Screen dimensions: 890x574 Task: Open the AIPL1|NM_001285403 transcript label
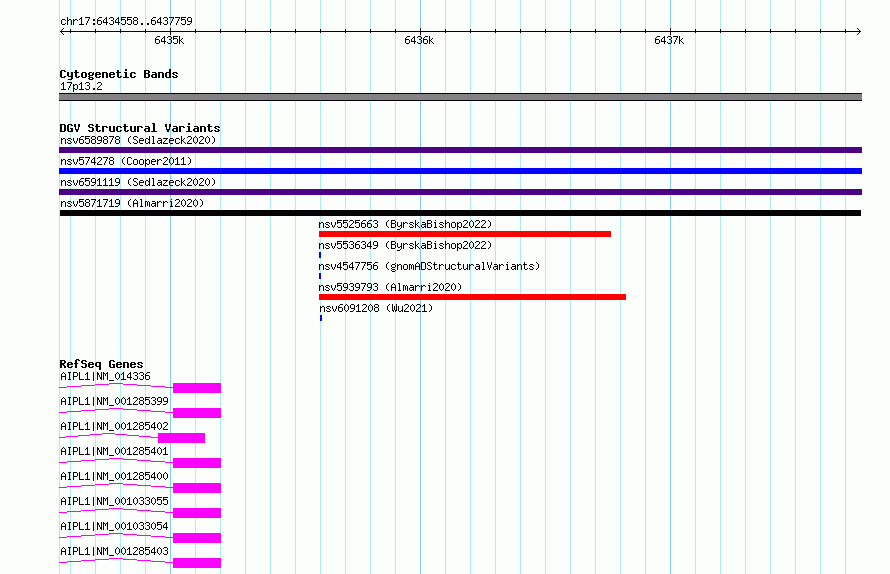tap(114, 551)
